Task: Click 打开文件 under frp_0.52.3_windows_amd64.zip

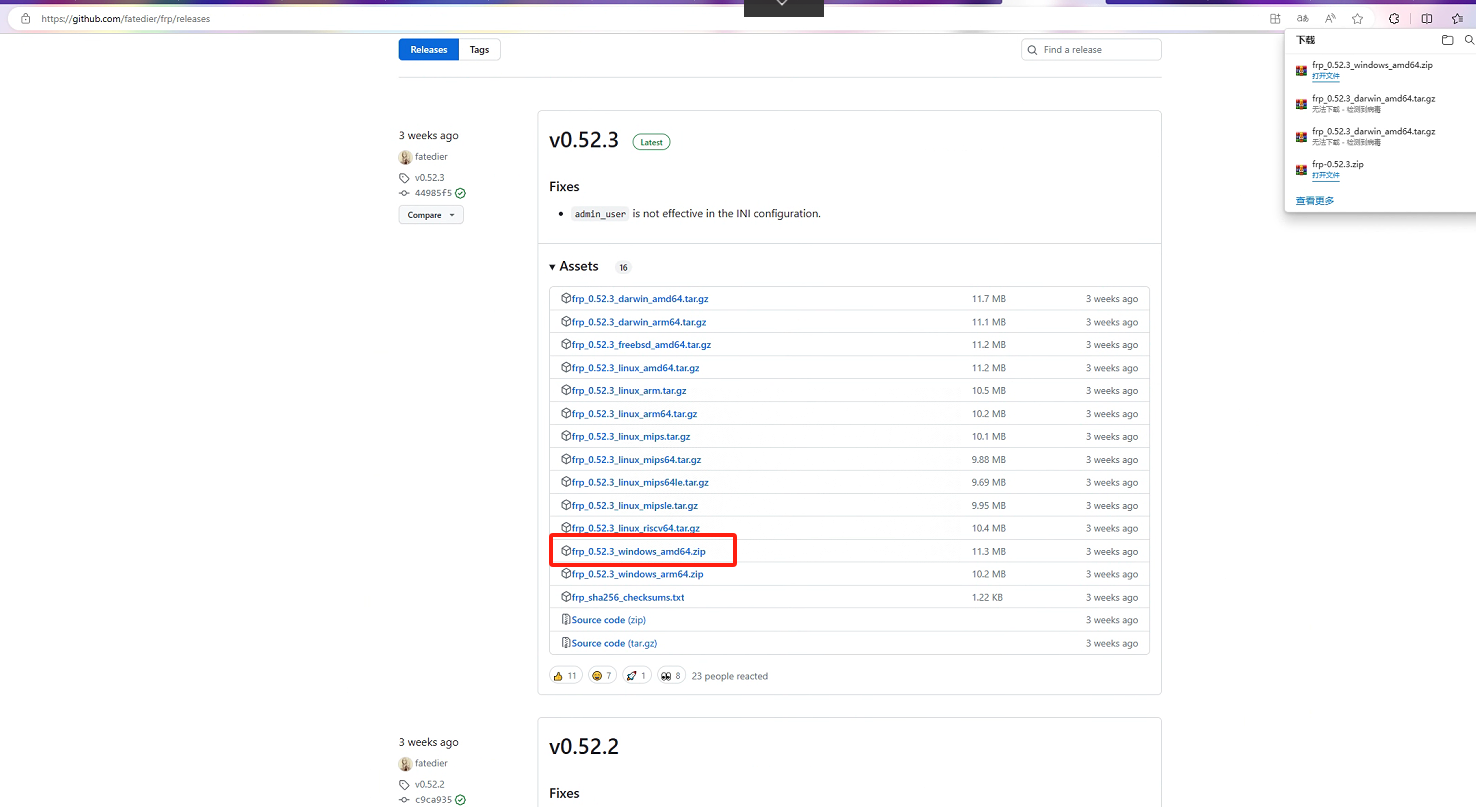Action: [x=1326, y=76]
